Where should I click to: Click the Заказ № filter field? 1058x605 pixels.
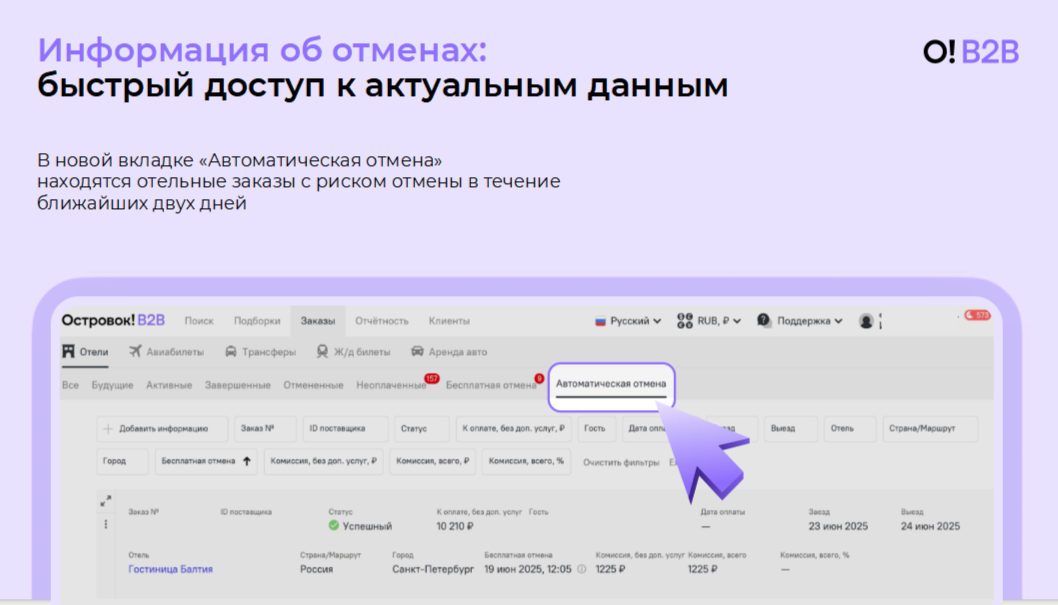pyautogui.click(x=265, y=428)
